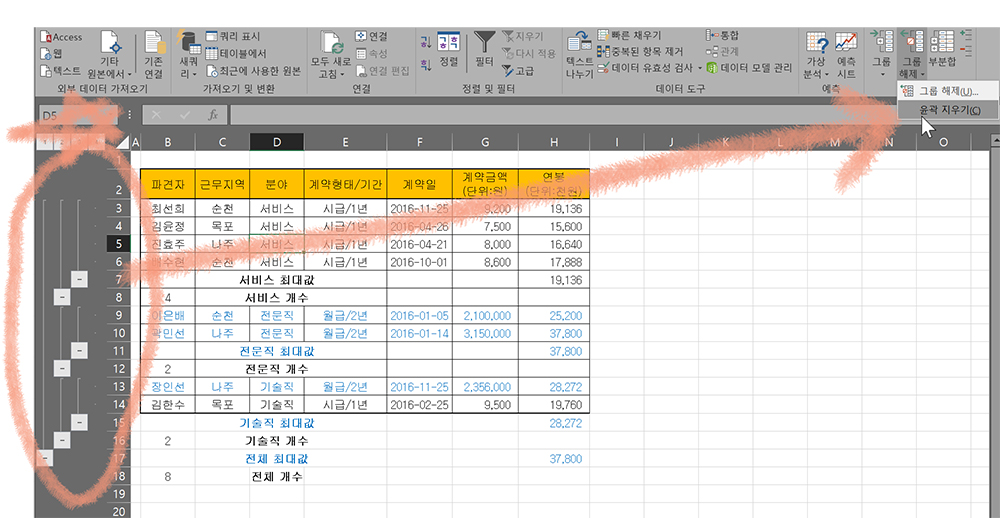Open 최근에 사용한 원본
1000x518 pixels.
(253, 70)
